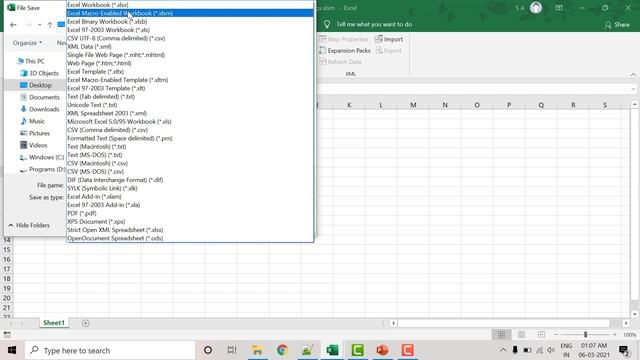640x360 pixels.
Task: Open Task View on taskbar
Action: [x=232, y=350]
